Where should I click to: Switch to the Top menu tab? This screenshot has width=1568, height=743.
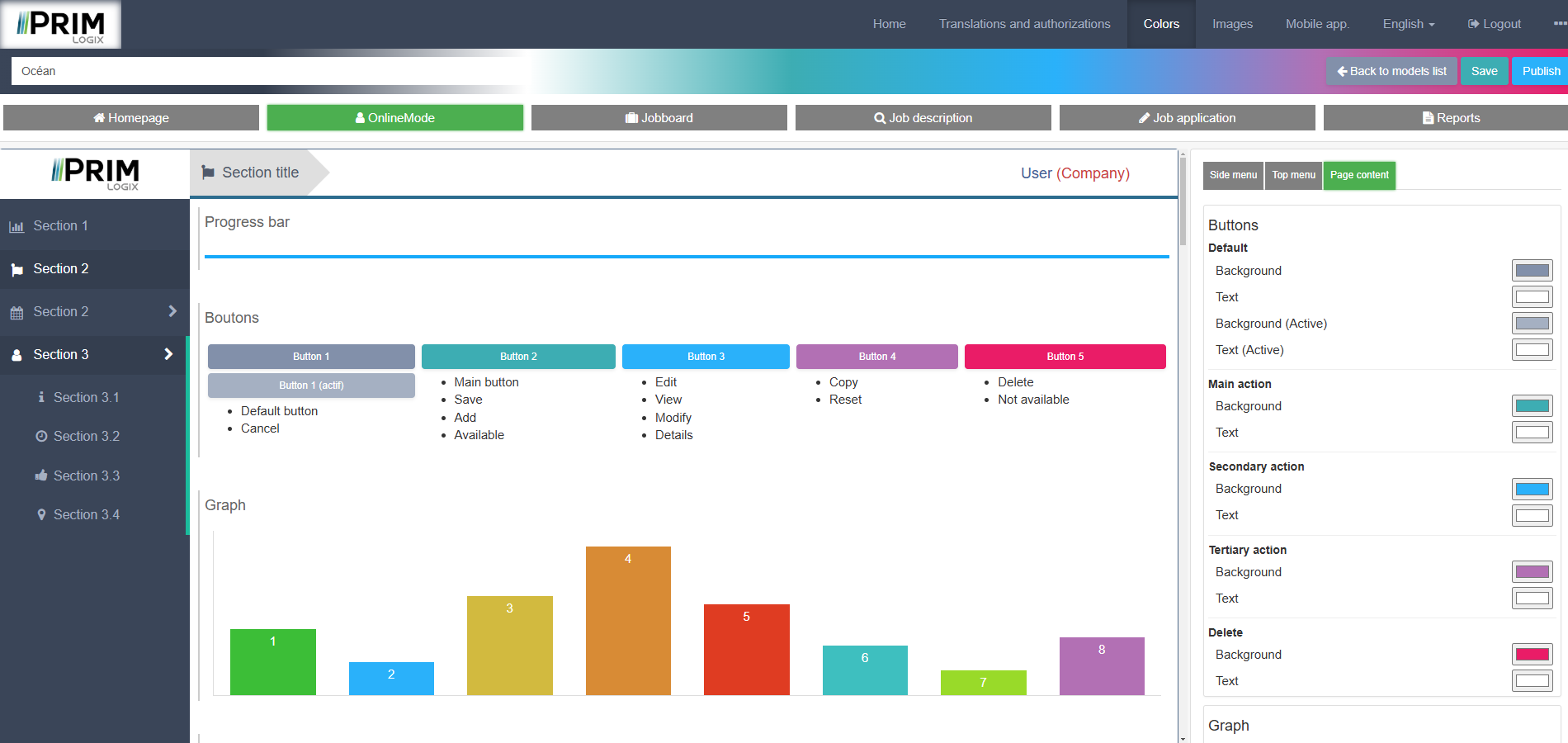click(1293, 175)
